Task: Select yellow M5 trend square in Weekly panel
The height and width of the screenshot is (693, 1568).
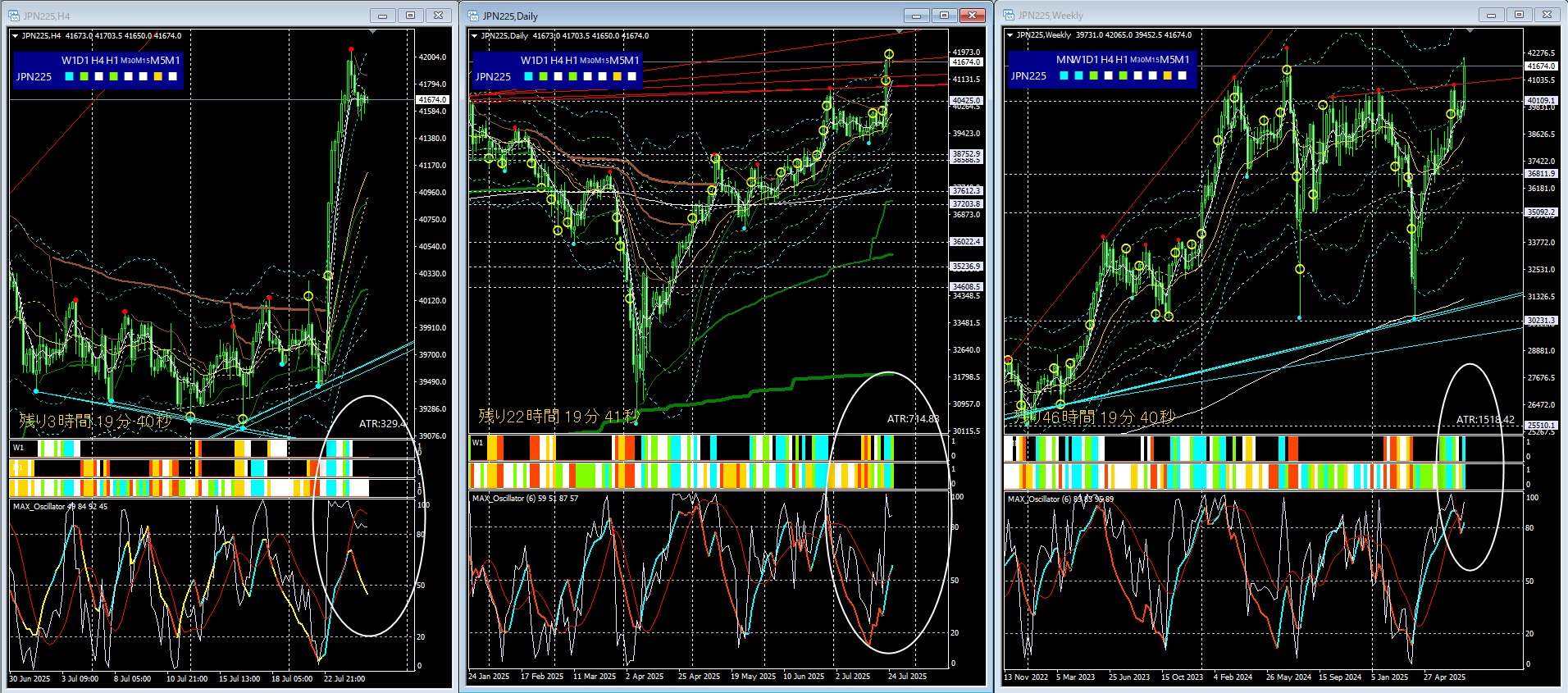Action: [x=1167, y=75]
